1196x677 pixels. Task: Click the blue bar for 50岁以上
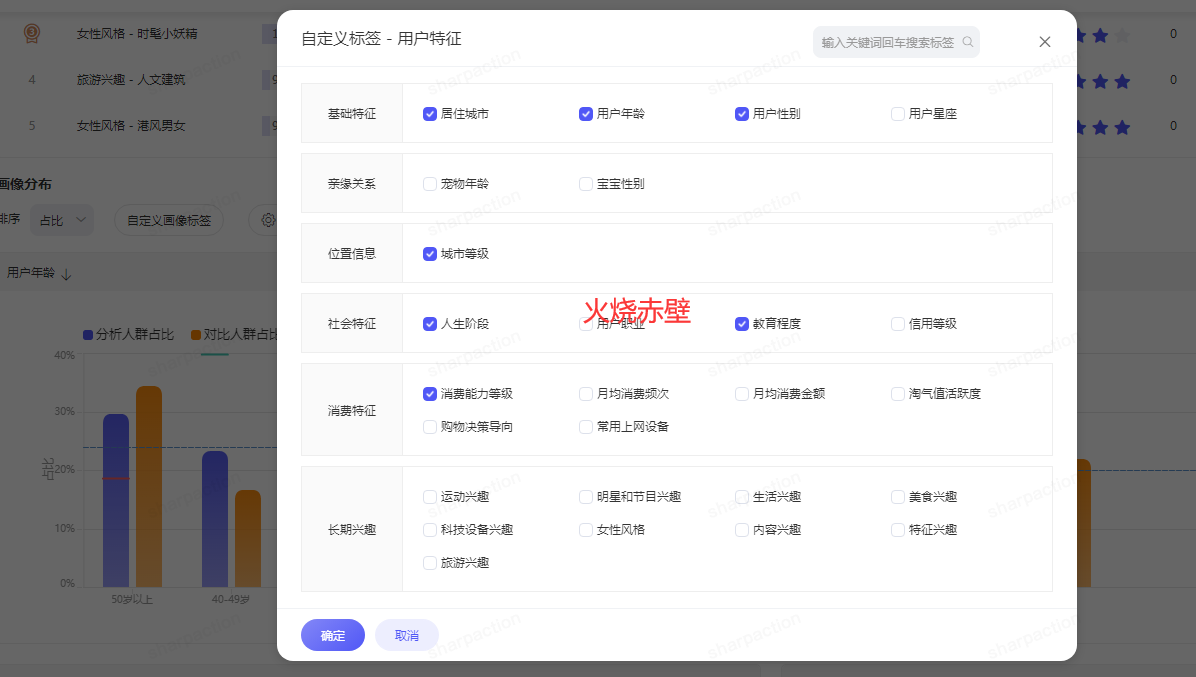coord(116,501)
